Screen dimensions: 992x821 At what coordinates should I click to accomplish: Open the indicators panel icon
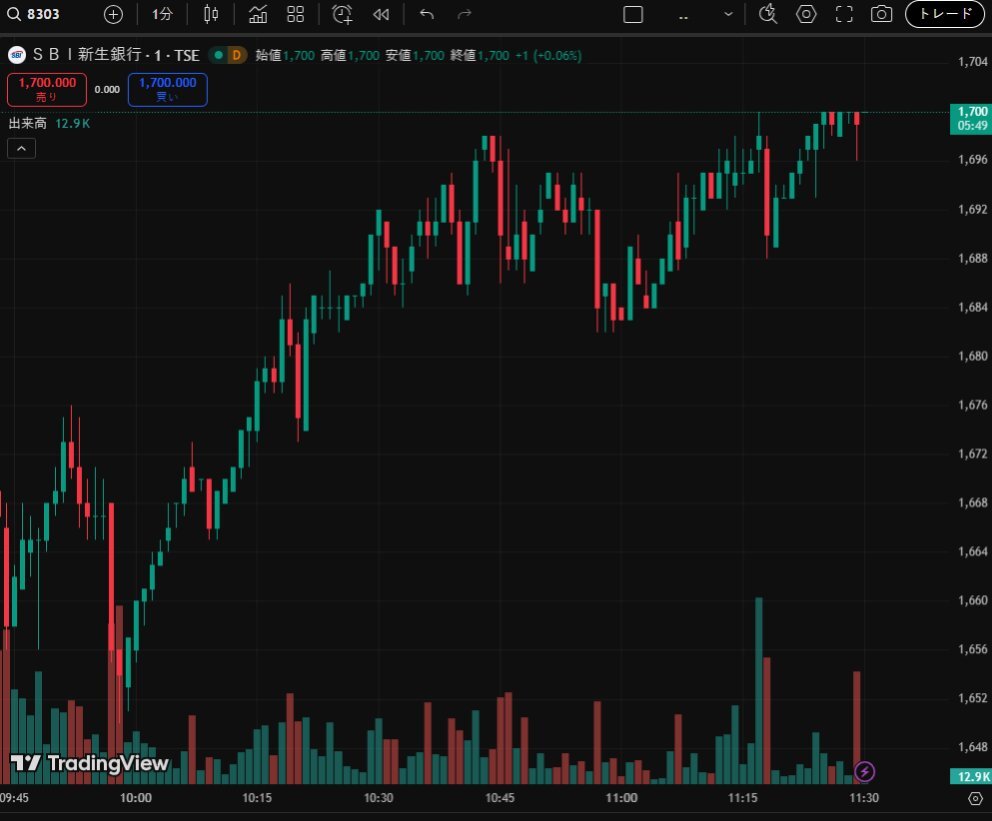coord(258,14)
